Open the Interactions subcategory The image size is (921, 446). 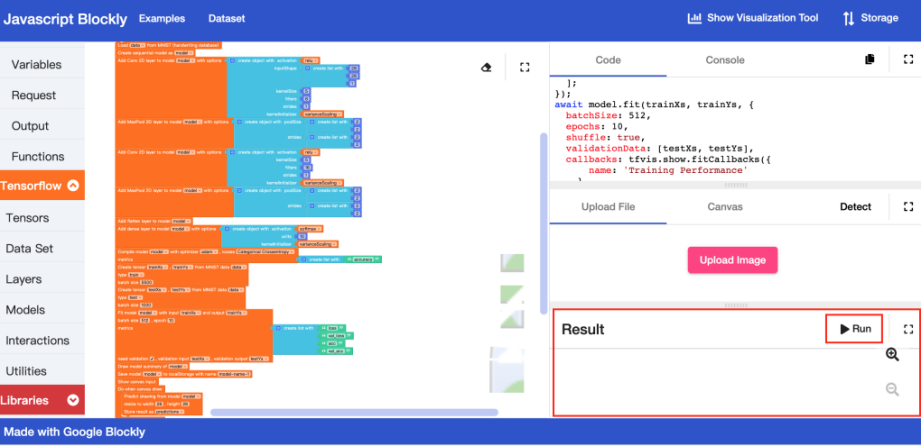(x=42, y=340)
